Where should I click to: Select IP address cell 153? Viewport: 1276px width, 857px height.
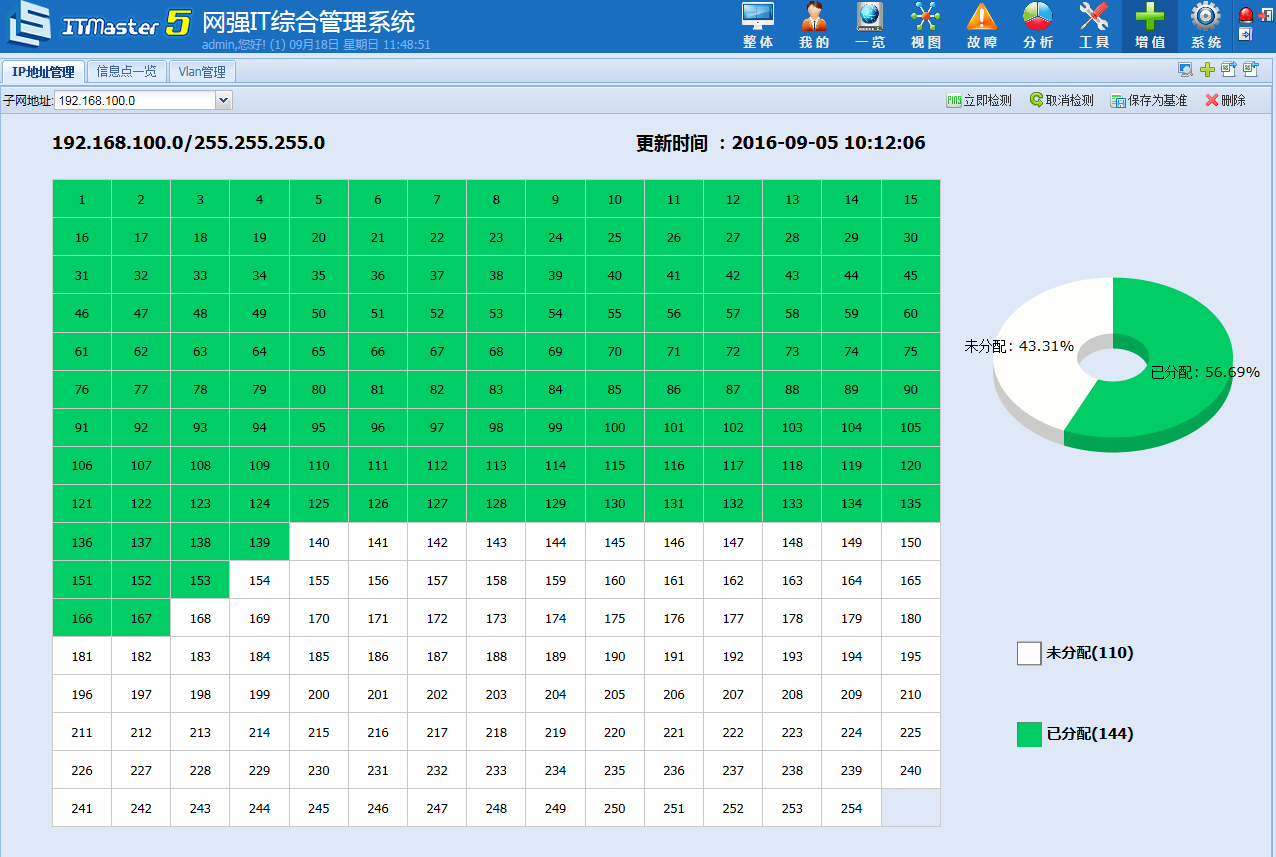200,580
